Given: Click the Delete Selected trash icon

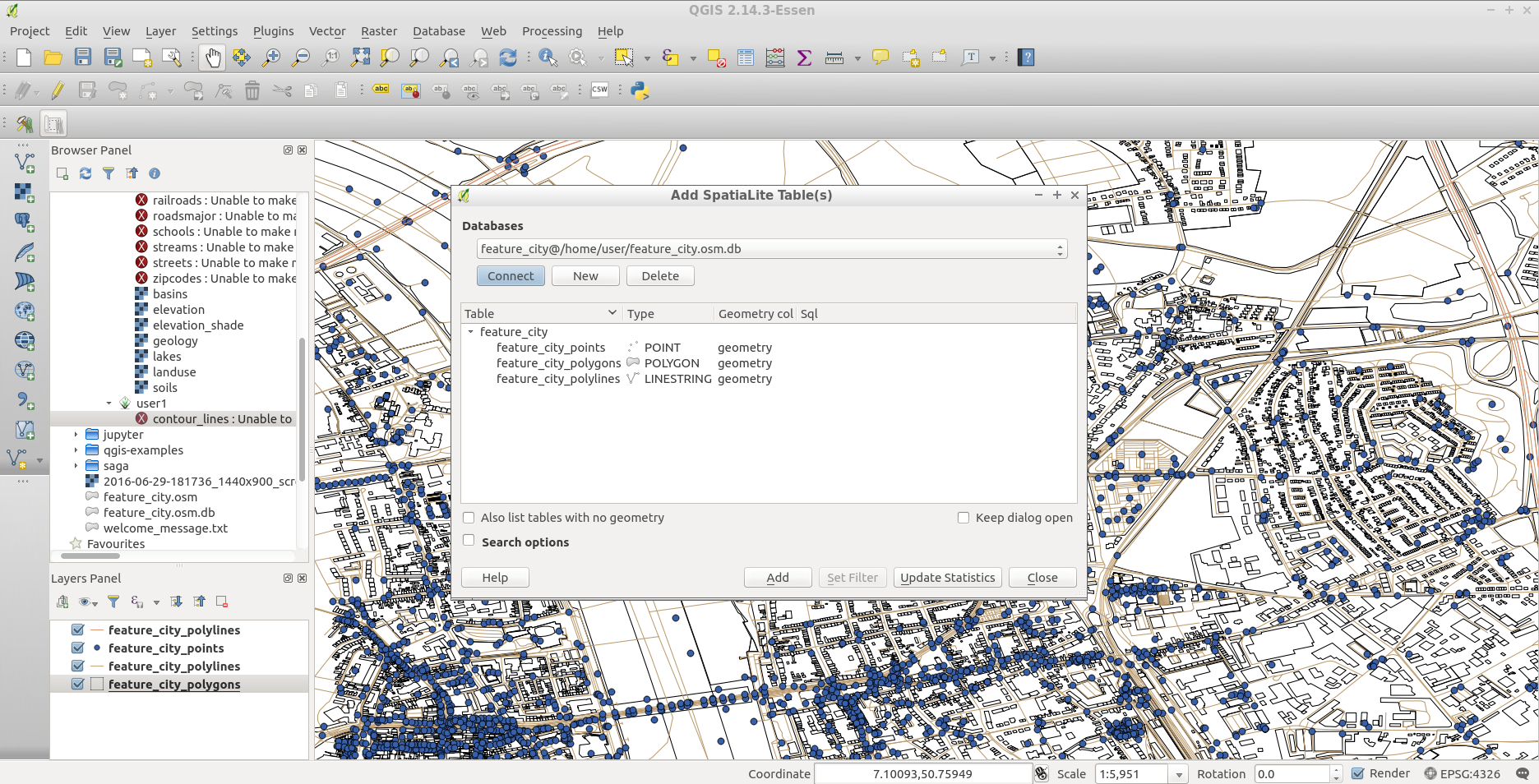Looking at the screenshot, I should (x=252, y=90).
